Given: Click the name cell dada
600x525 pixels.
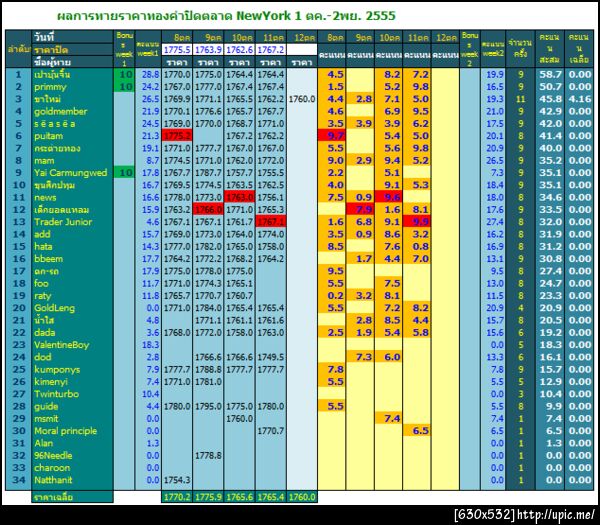Looking at the screenshot, I should 72,333.
